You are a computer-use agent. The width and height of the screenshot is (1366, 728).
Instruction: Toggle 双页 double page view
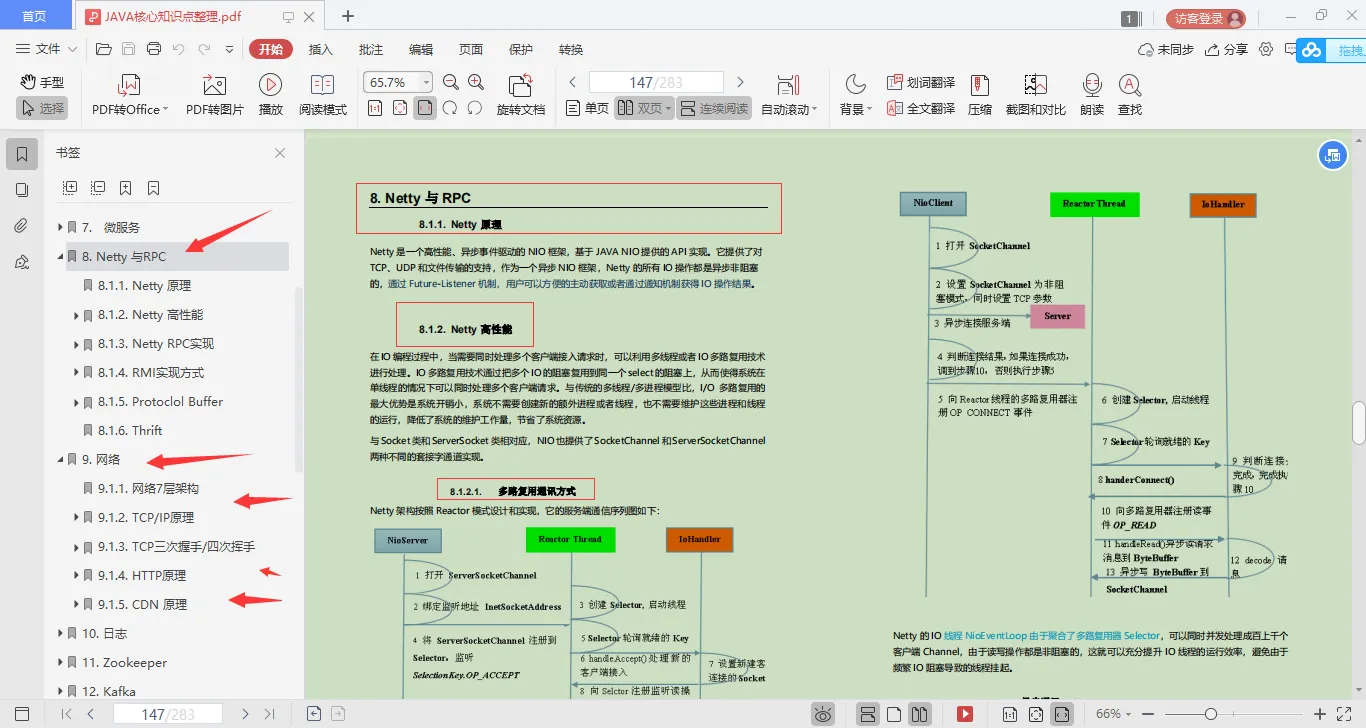642,108
